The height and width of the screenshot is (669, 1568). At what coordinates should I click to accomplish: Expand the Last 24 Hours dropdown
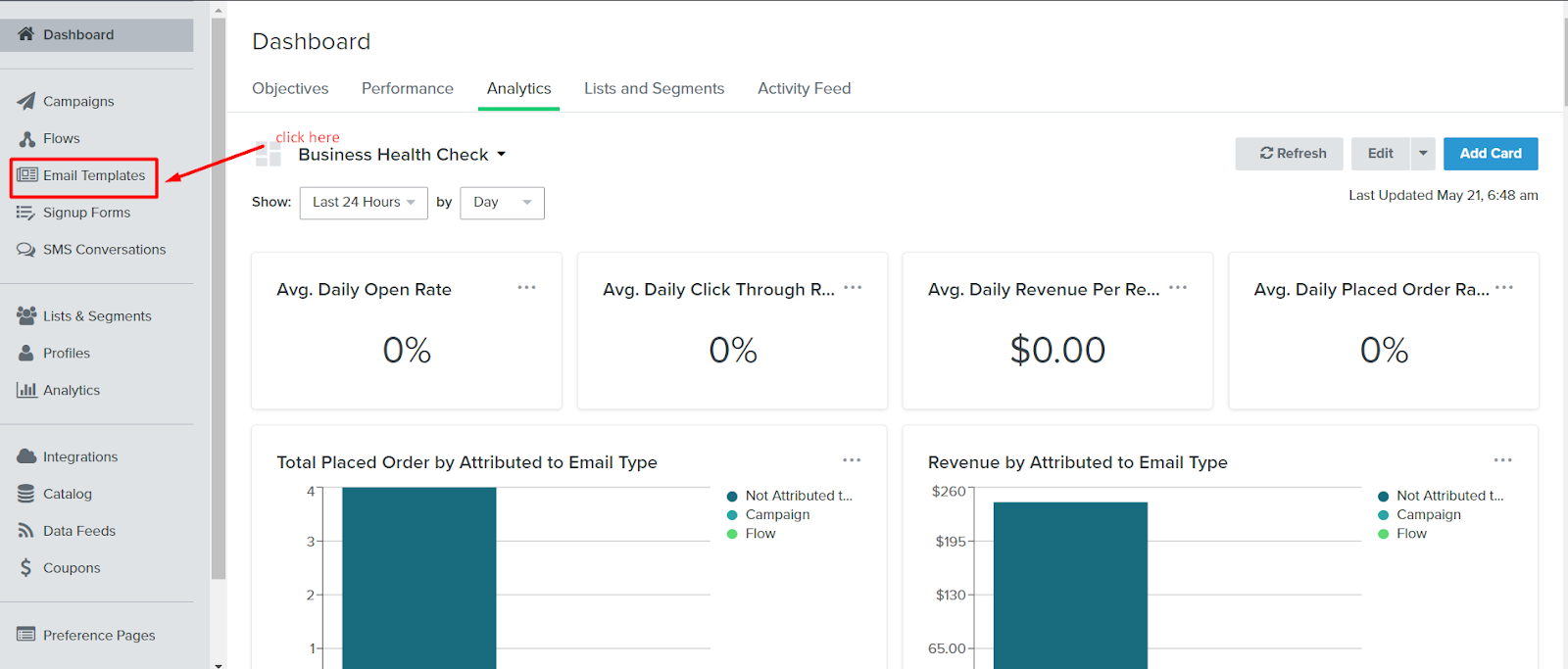click(364, 203)
